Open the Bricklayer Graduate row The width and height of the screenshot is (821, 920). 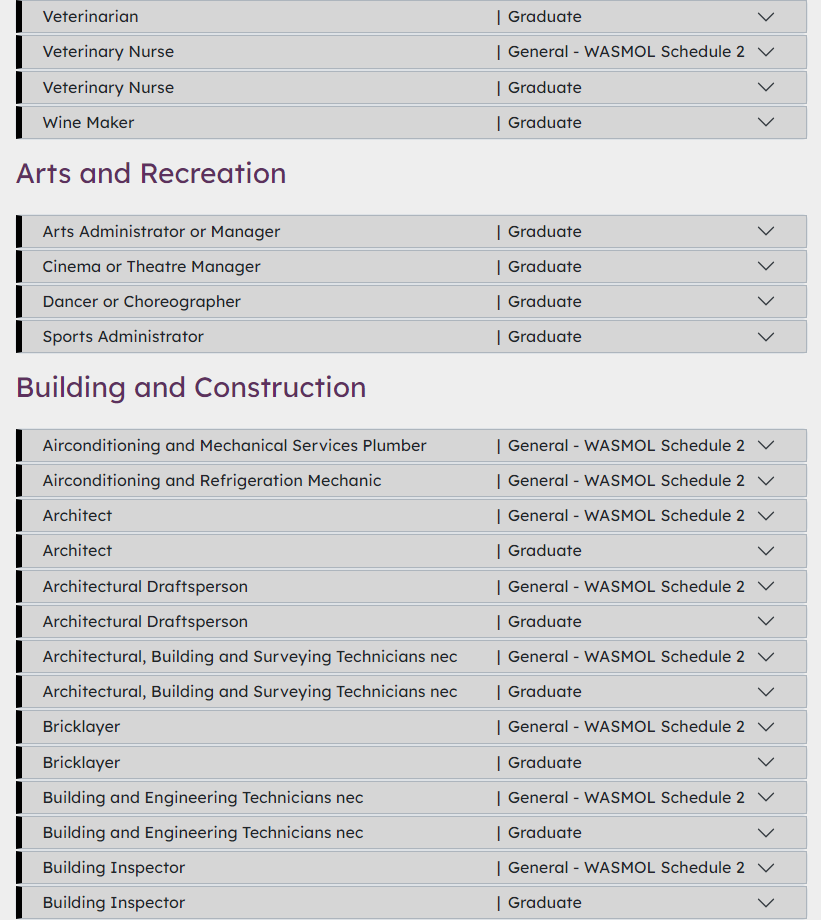pyautogui.click(x=766, y=762)
